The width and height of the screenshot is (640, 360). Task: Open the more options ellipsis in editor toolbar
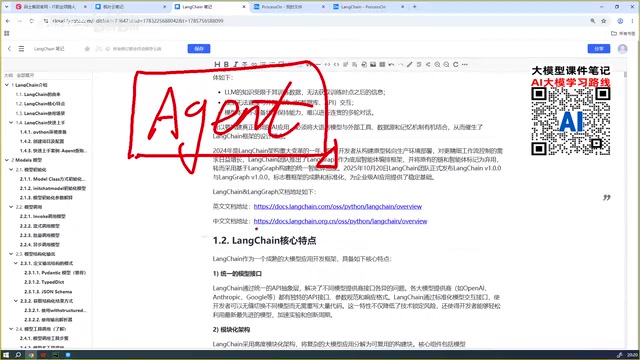(x=464, y=64)
